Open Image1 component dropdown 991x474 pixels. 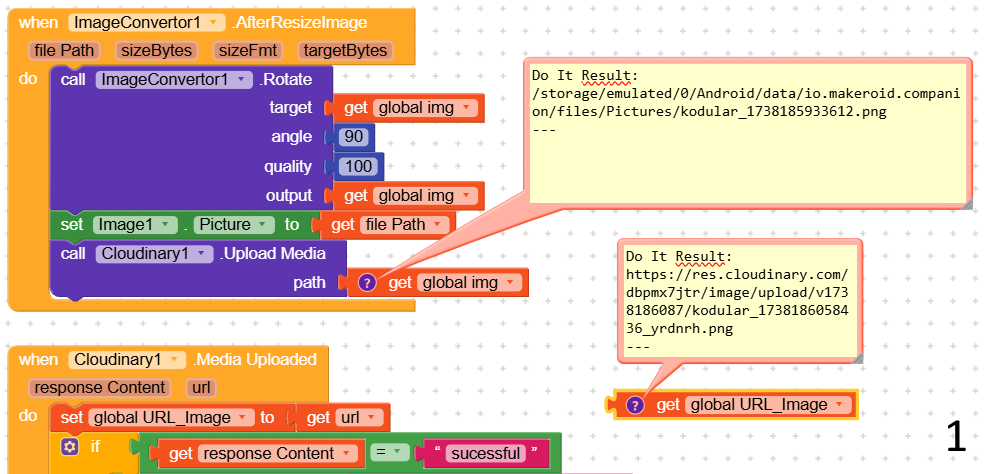click(x=166, y=224)
